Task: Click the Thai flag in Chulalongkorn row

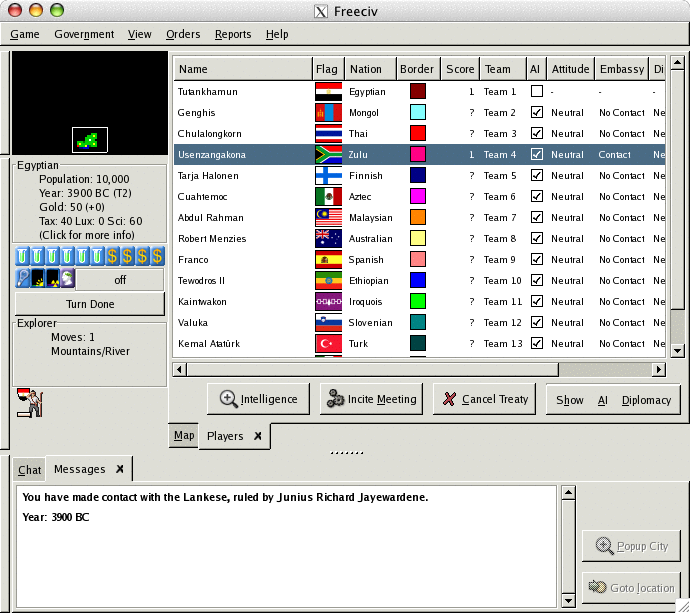Action: point(328,133)
